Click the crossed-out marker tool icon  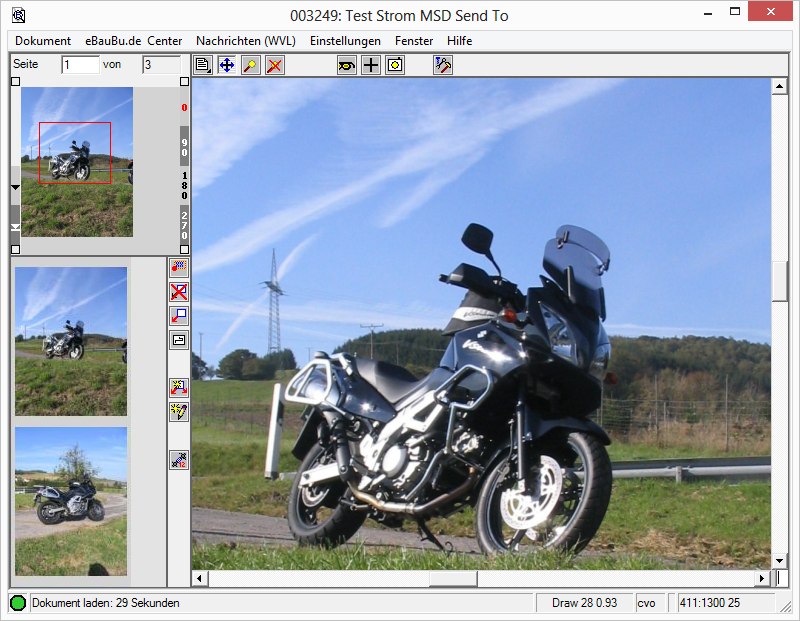click(x=274, y=65)
